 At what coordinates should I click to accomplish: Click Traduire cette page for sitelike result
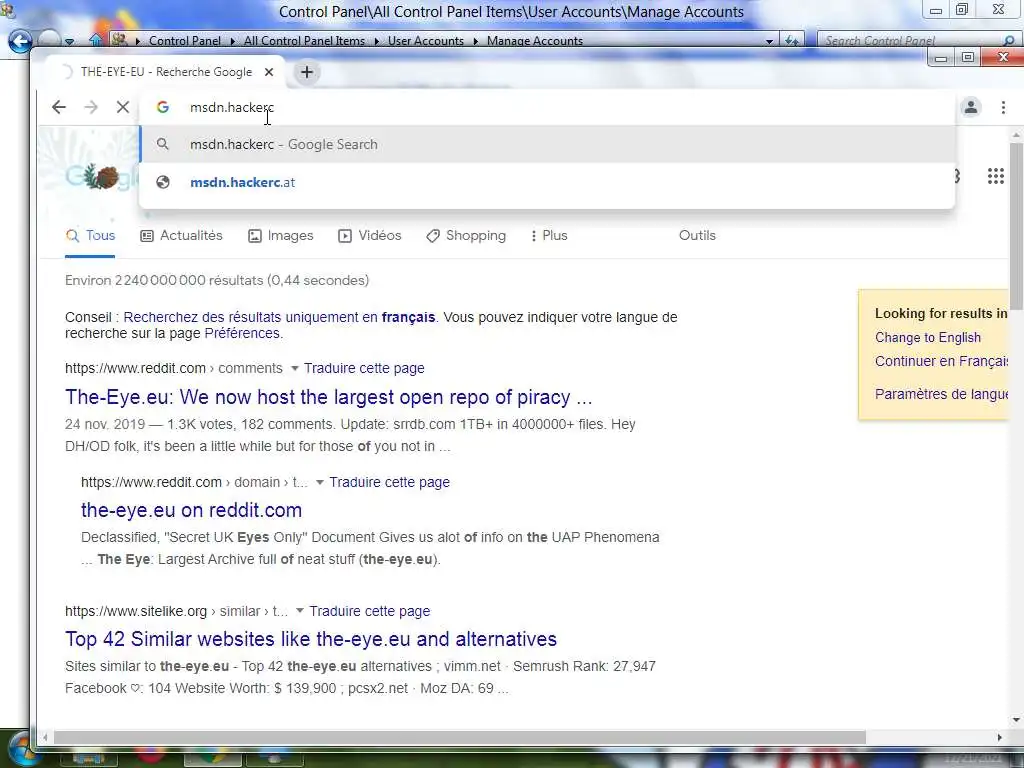click(x=370, y=611)
